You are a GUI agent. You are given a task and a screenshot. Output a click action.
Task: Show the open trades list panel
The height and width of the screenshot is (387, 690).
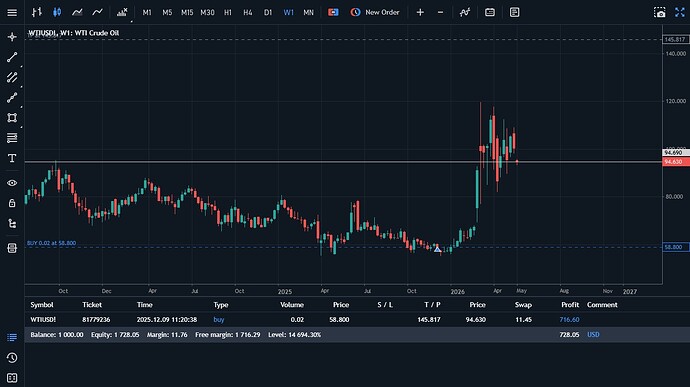(x=12, y=337)
